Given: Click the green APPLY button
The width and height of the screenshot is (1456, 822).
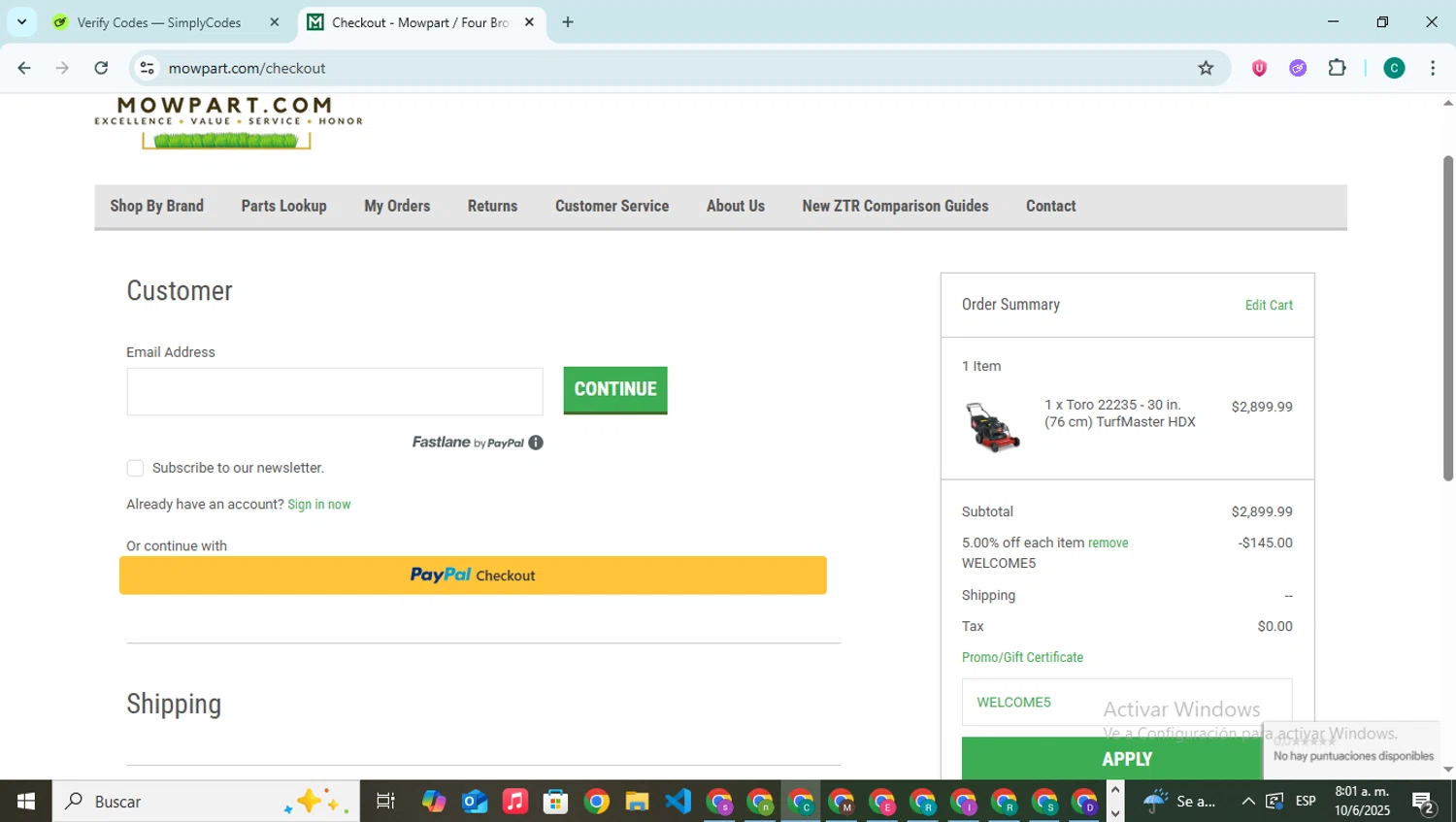Looking at the screenshot, I should tap(1127, 759).
